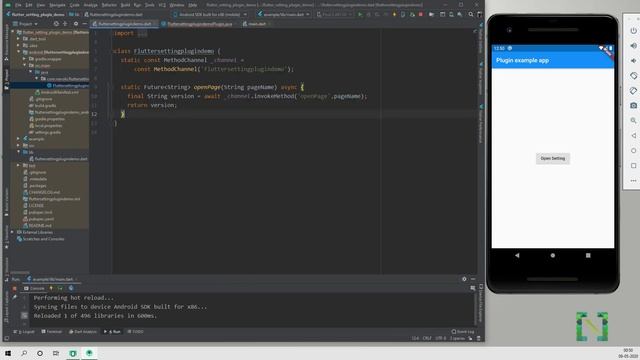Expand the test folder in project tree
Screen dimensions: 640x360
coord(18,165)
